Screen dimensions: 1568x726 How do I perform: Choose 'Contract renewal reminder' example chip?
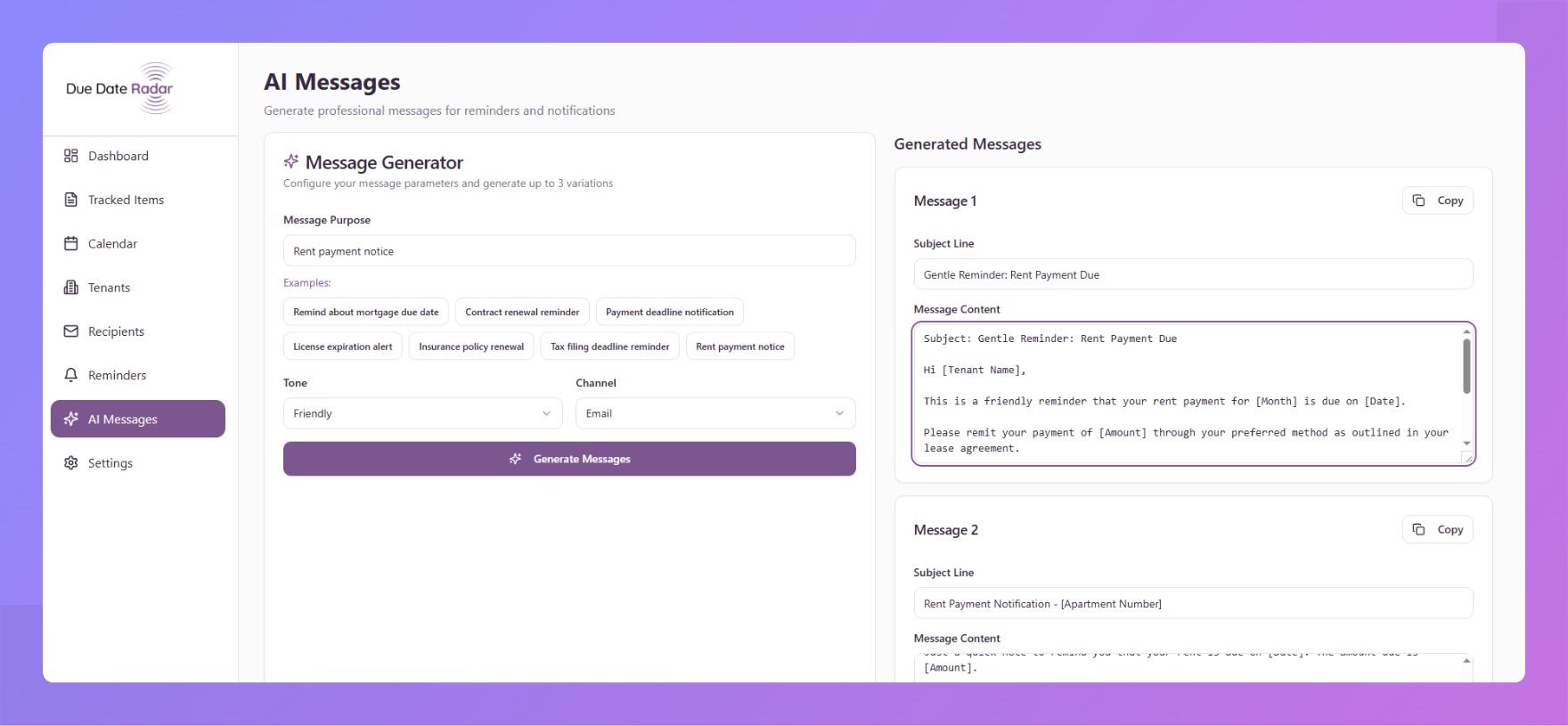click(x=522, y=312)
